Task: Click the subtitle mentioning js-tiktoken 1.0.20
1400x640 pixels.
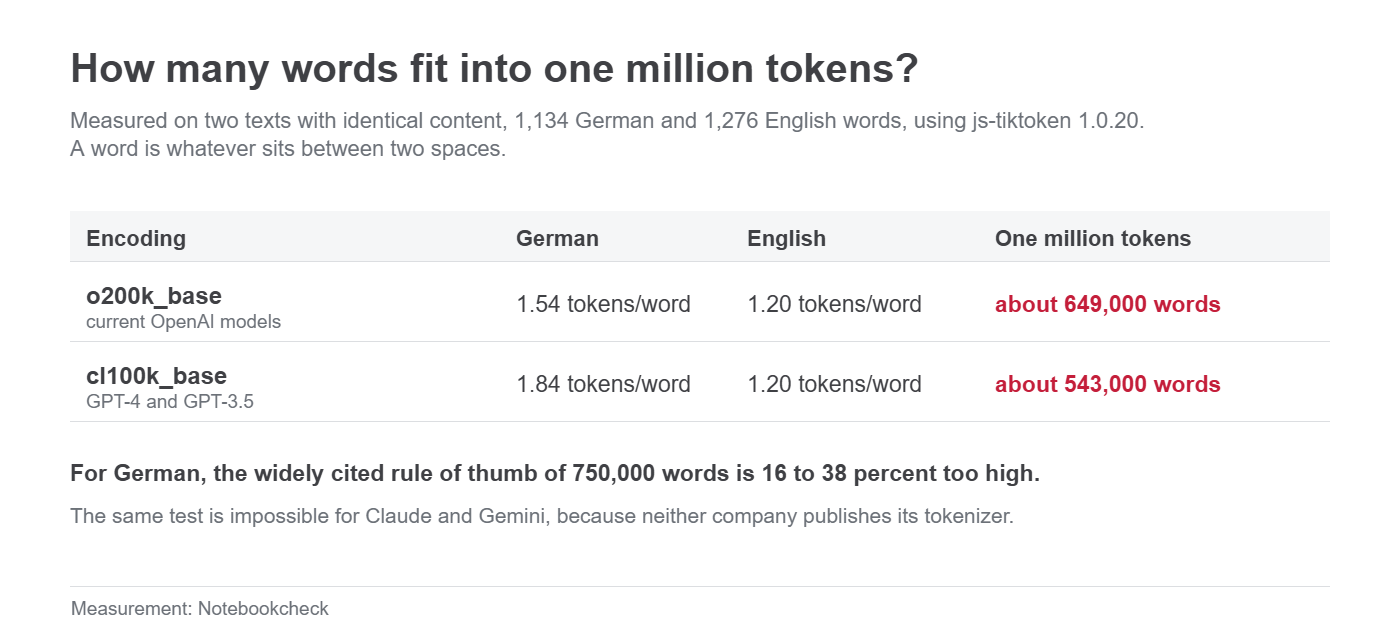Action: coord(607,122)
